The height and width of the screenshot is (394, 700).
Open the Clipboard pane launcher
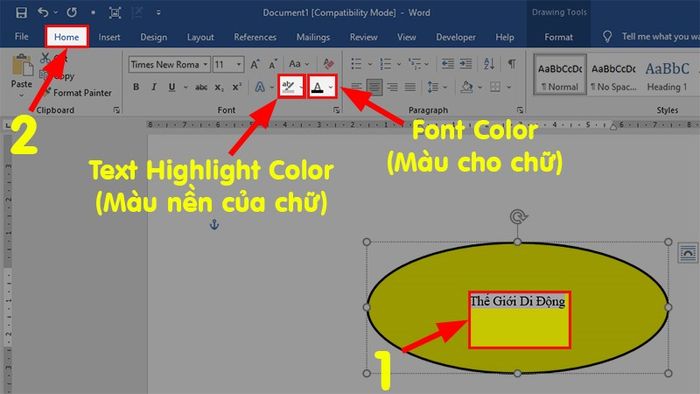tap(117, 110)
